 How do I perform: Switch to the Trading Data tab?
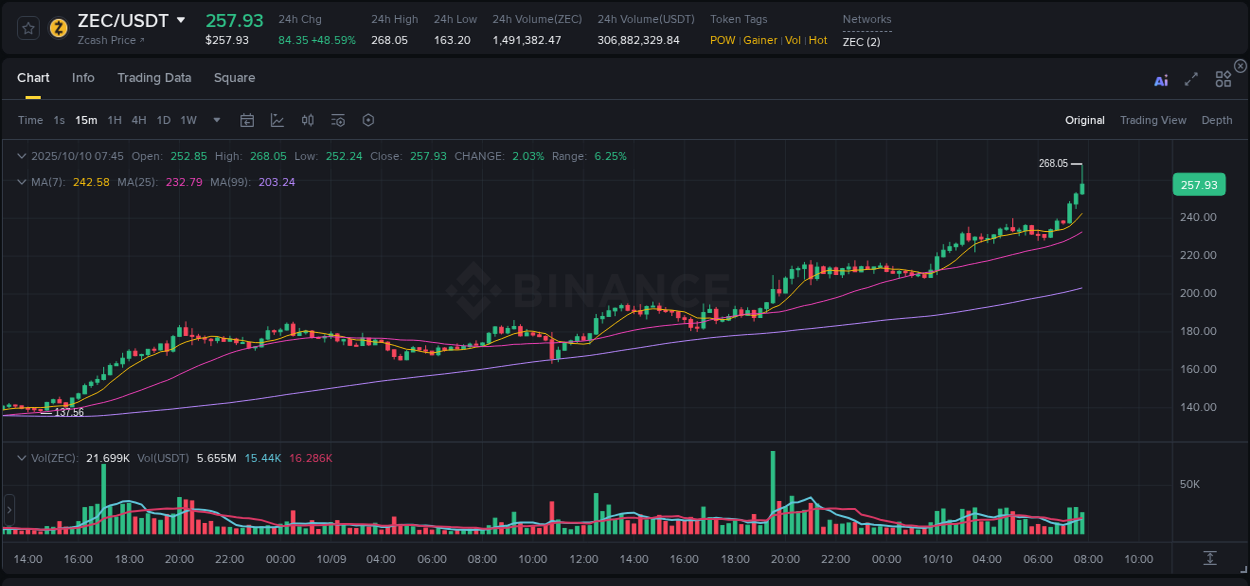(x=154, y=78)
